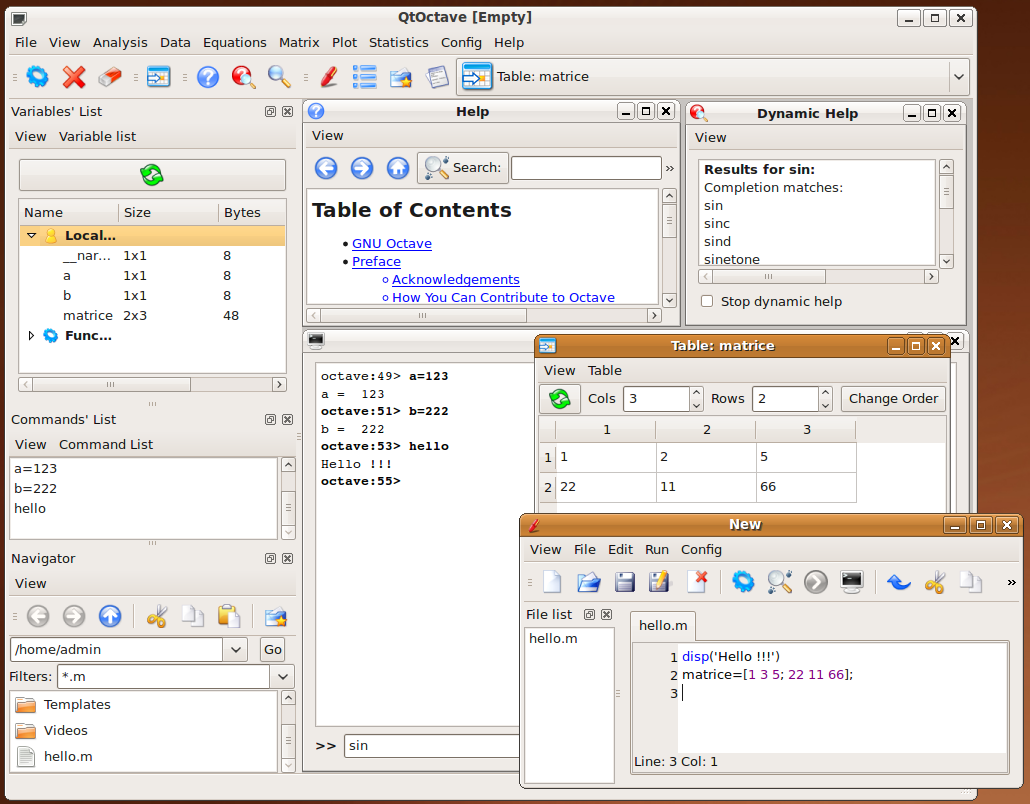Screen dimensions: 1030x804
Task: Click the magnifying glass search icon in main toolbar
Action: click(x=279, y=77)
